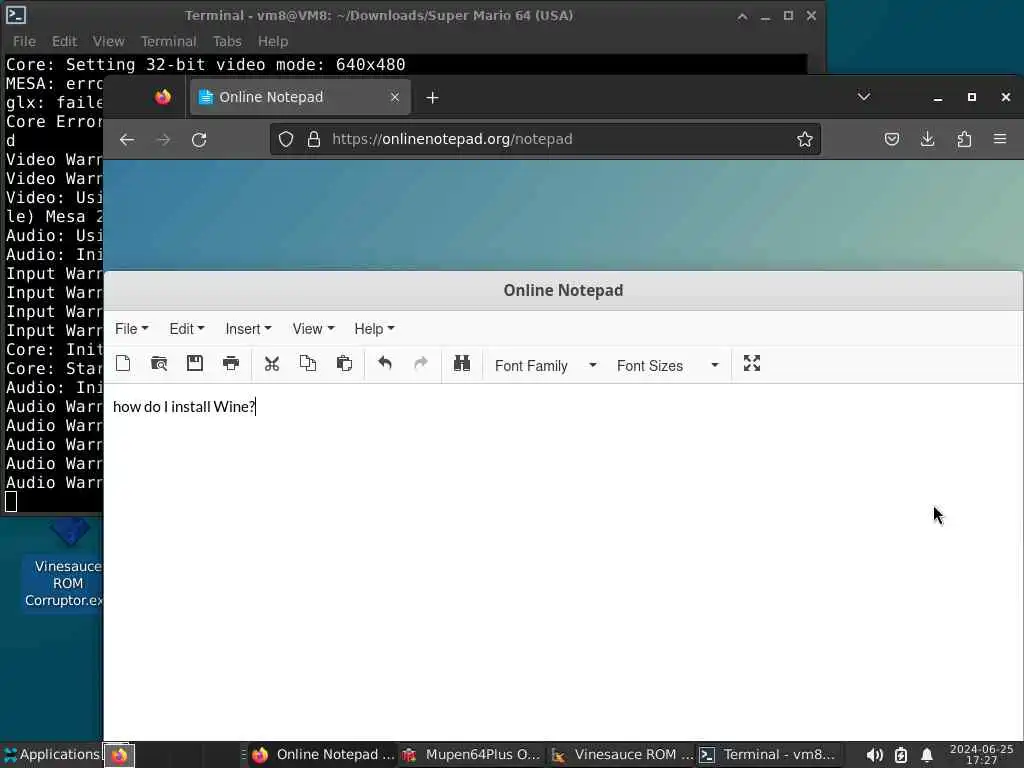
Task: Click the Open file icon in notepad toolbar
Action: point(159,363)
